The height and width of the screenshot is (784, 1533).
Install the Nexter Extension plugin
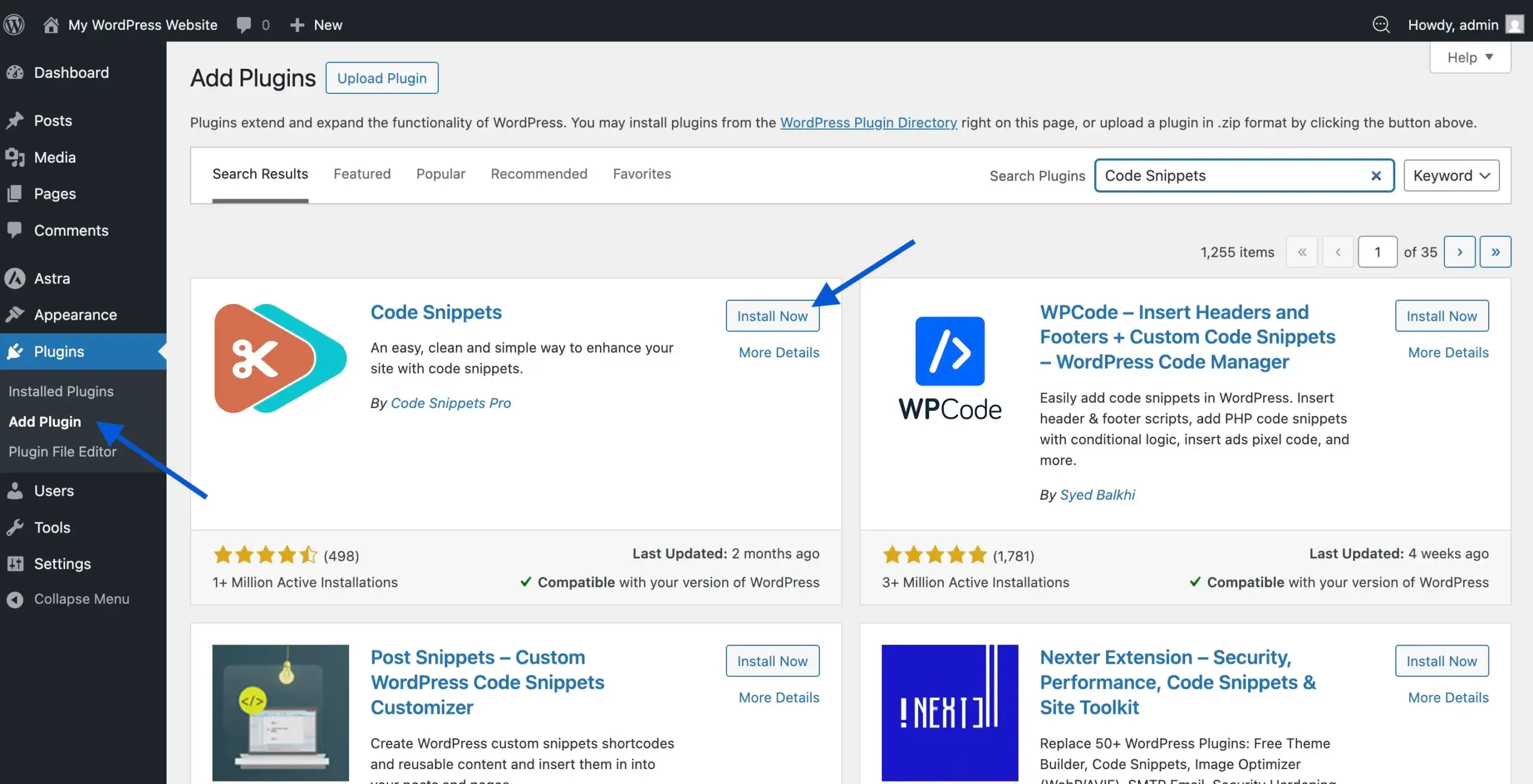pyautogui.click(x=1442, y=661)
